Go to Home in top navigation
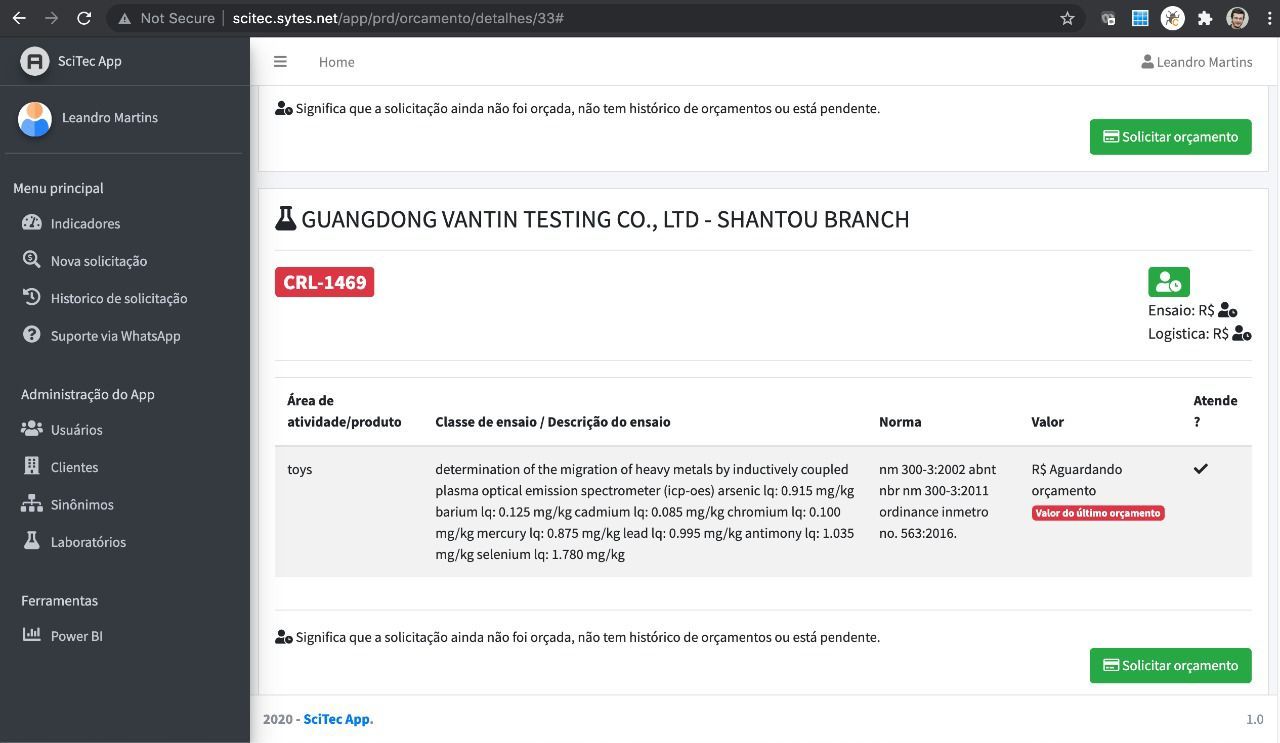 [x=337, y=62]
